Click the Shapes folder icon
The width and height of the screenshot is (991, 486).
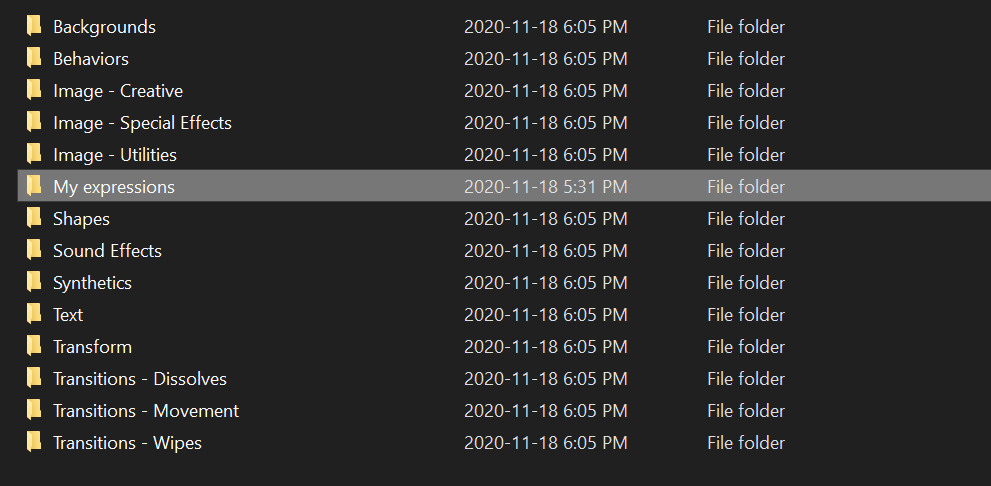(34, 218)
